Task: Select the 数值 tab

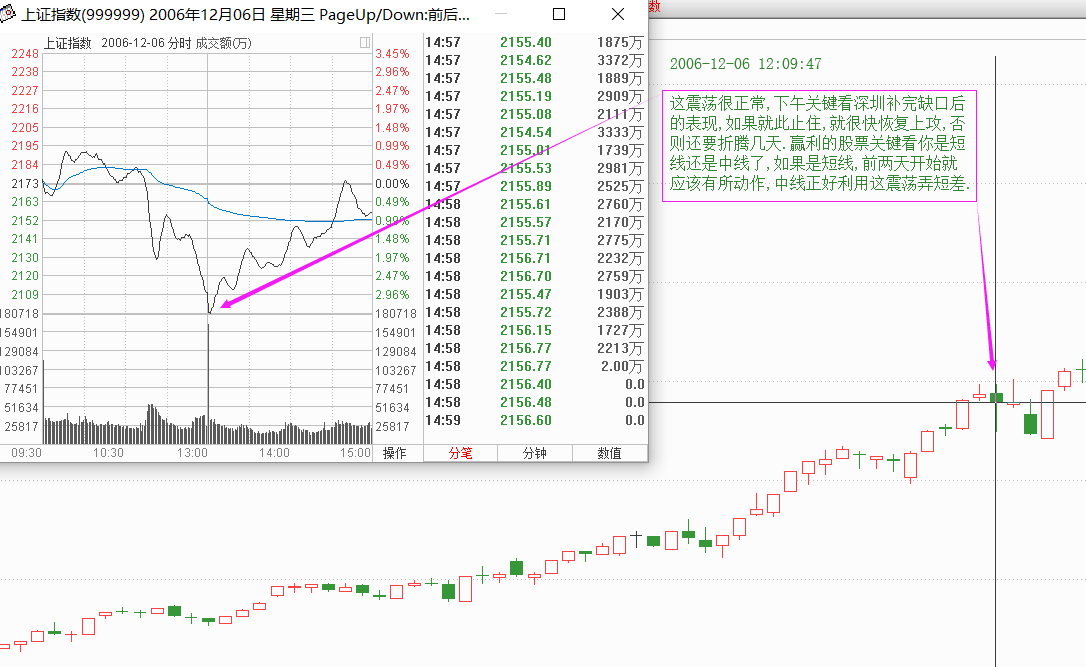Action: coord(609,453)
